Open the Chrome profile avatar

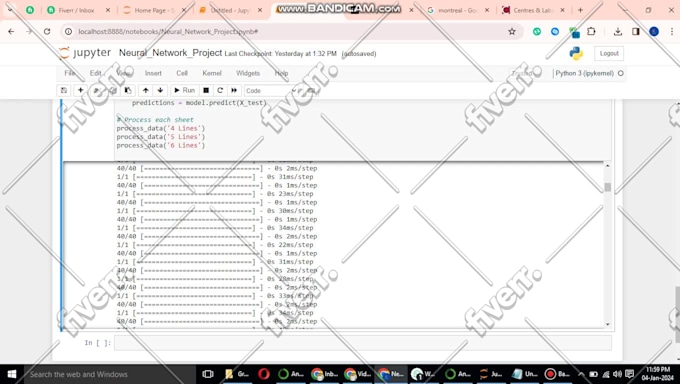coord(654,31)
